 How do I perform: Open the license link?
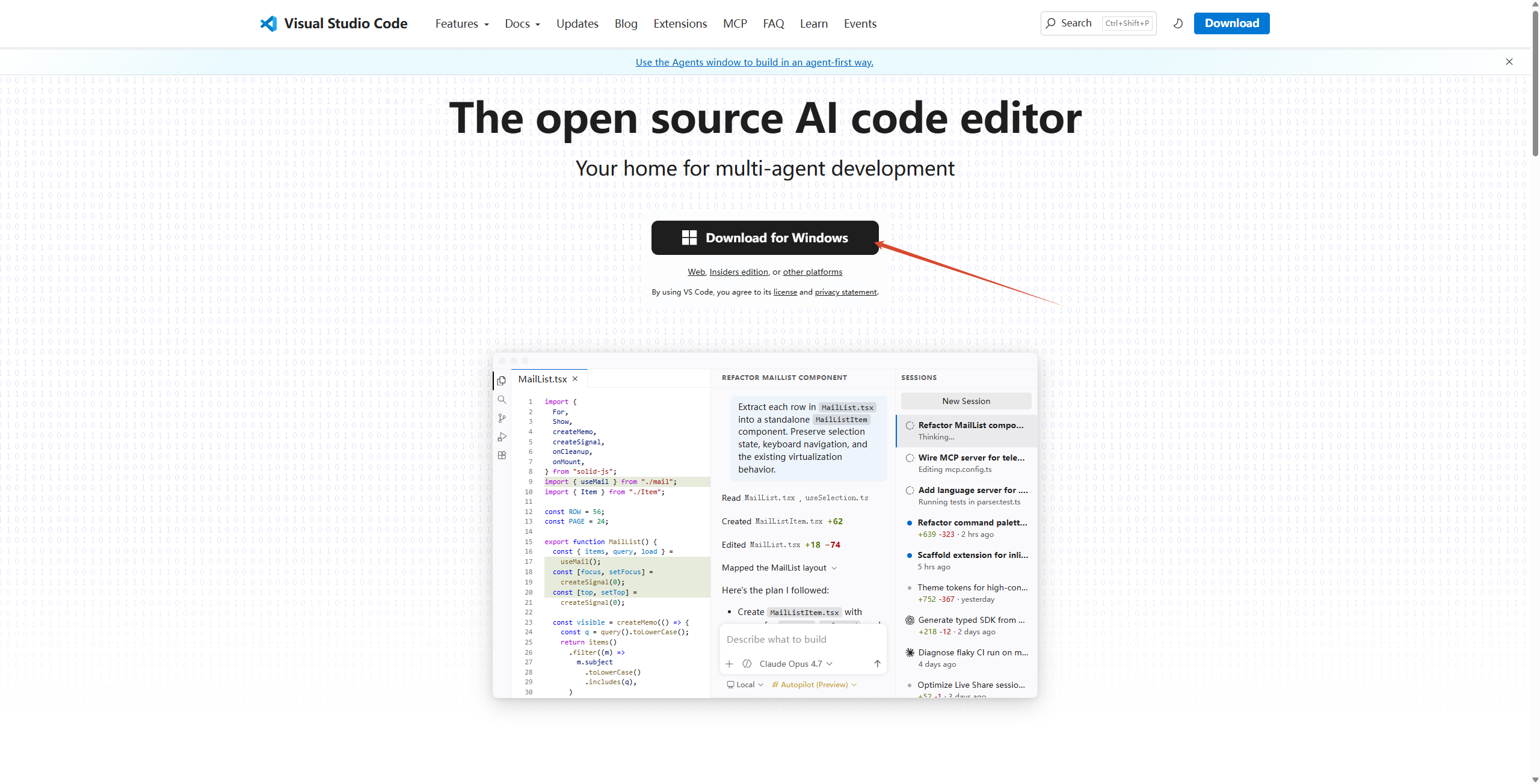pos(785,292)
